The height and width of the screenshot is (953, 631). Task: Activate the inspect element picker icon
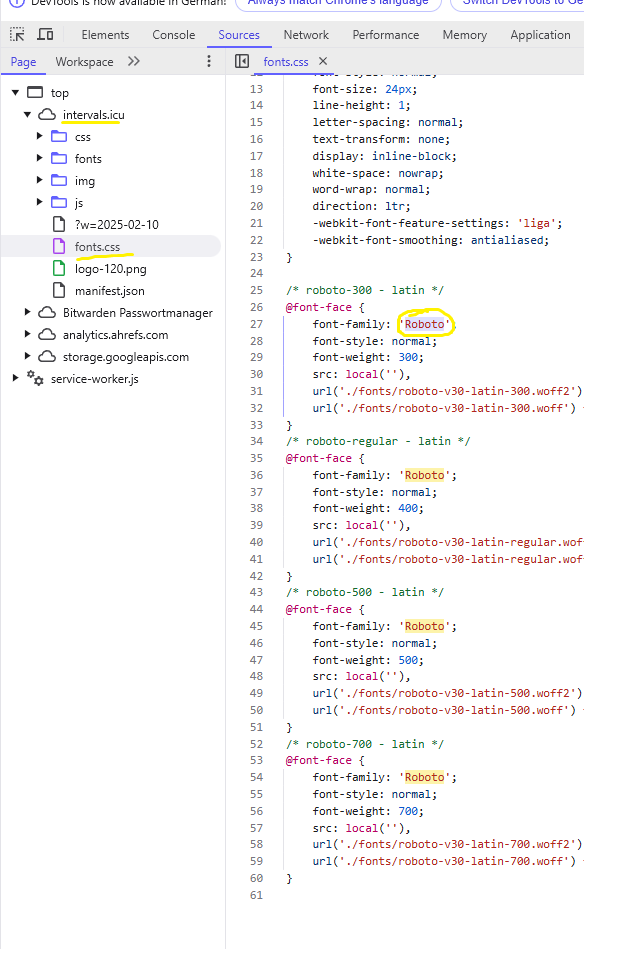click(18, 35)
